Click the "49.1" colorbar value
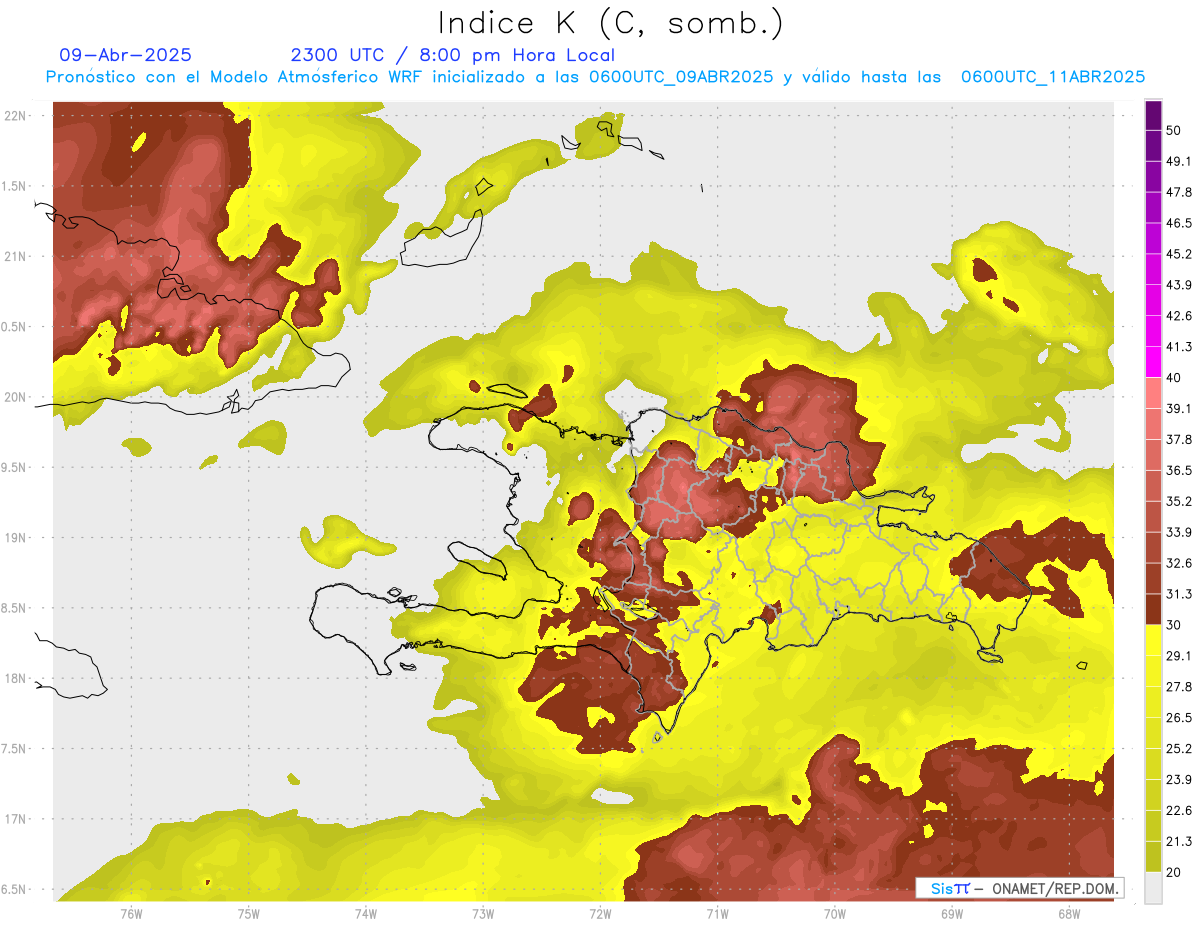 tap(1179, 161)
